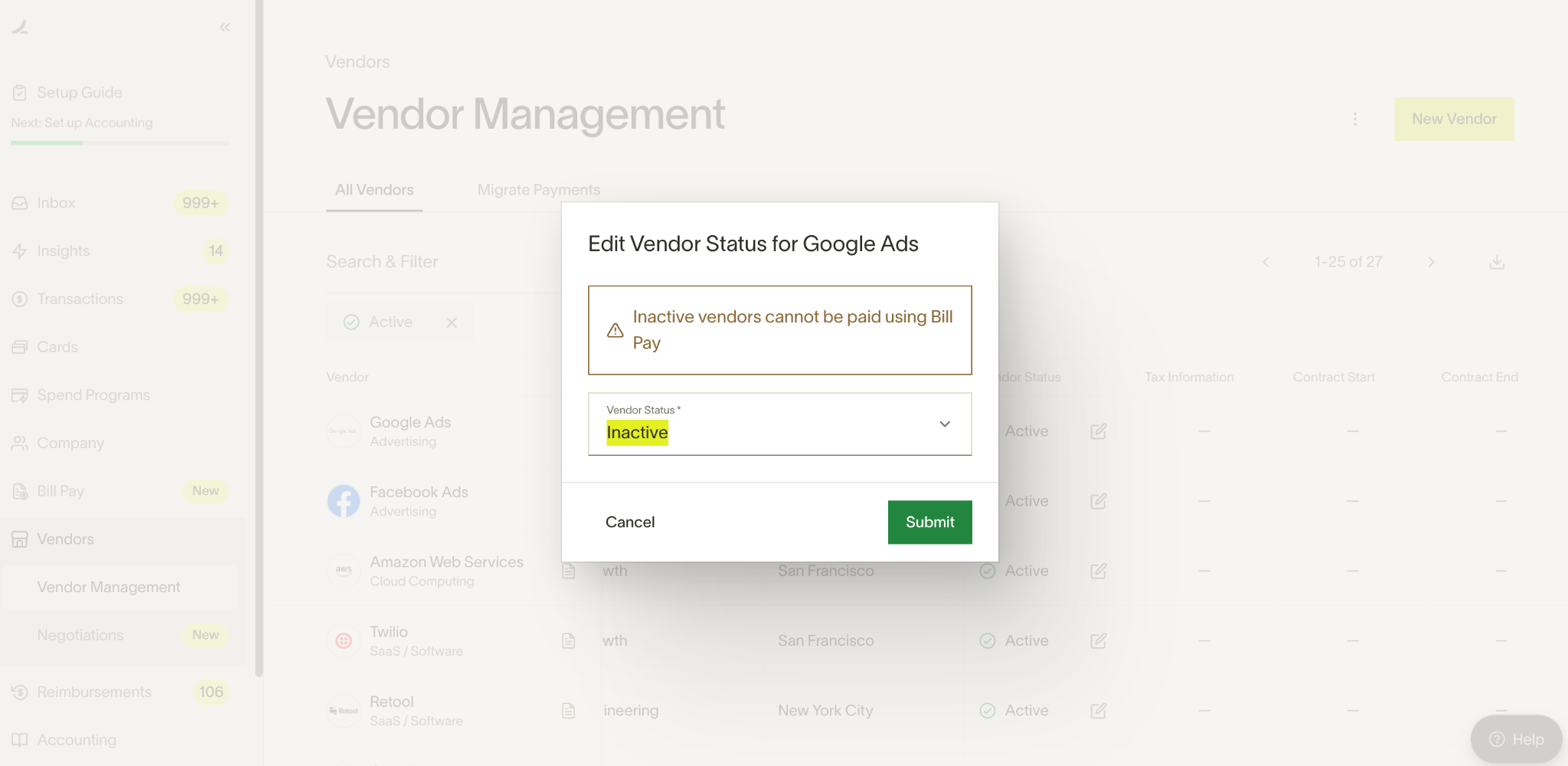Click the Tax Information column header
The height and width of the screenshot is (766, 1568).
[x=1189, y=377]
